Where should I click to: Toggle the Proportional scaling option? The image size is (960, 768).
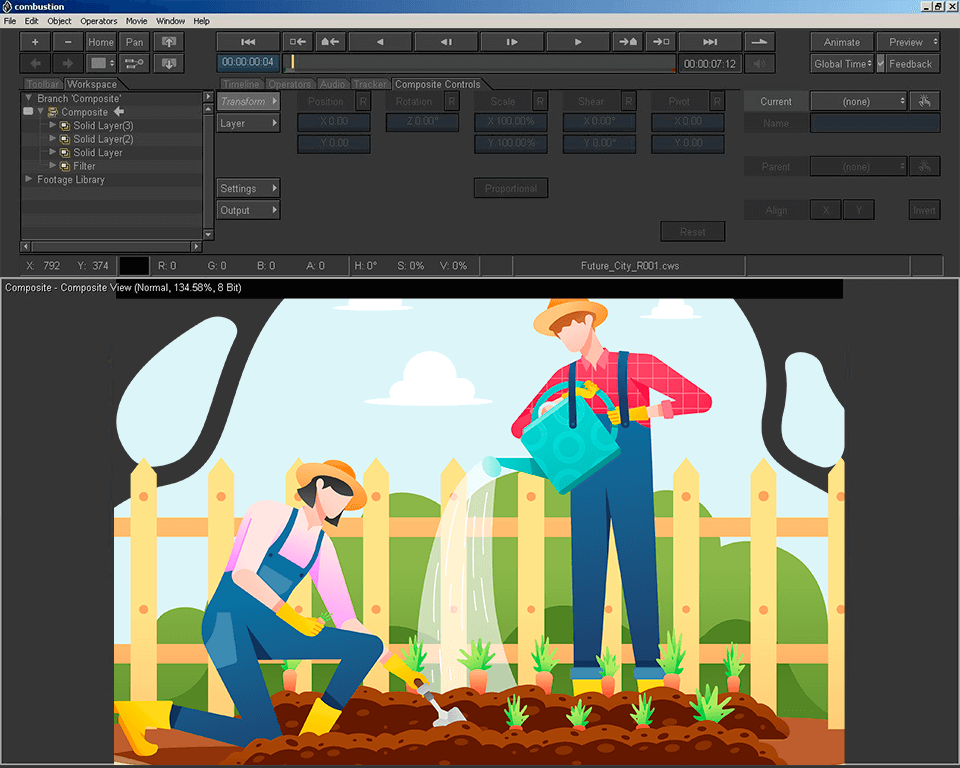pos(511,188)
